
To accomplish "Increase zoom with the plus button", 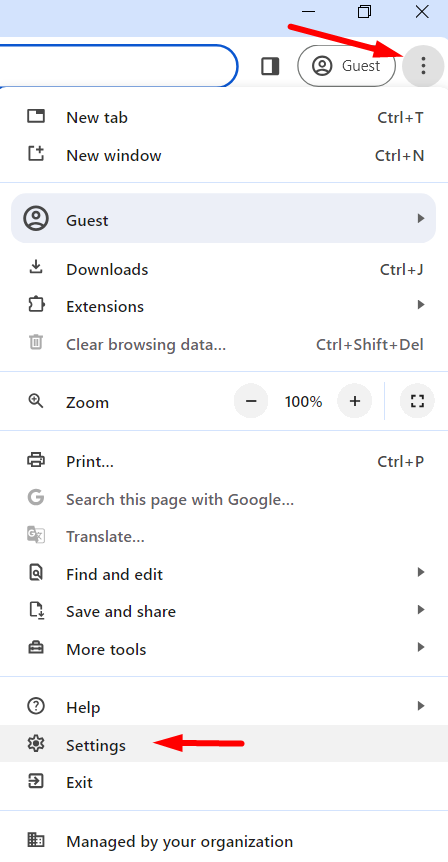I will pyautogui.click(x=355, y=401).
